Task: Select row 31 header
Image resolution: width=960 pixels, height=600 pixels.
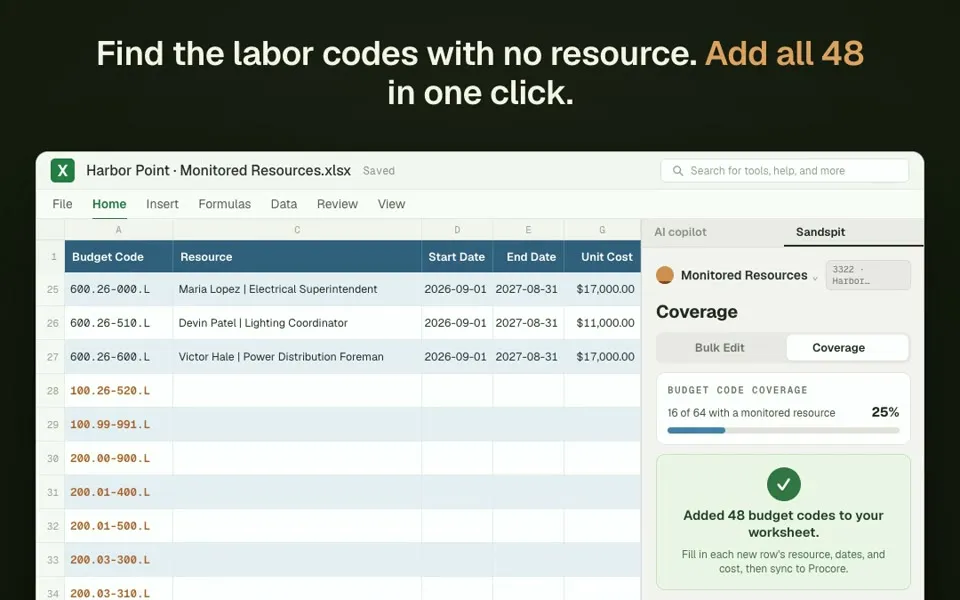Action: [x=51, y=492]
